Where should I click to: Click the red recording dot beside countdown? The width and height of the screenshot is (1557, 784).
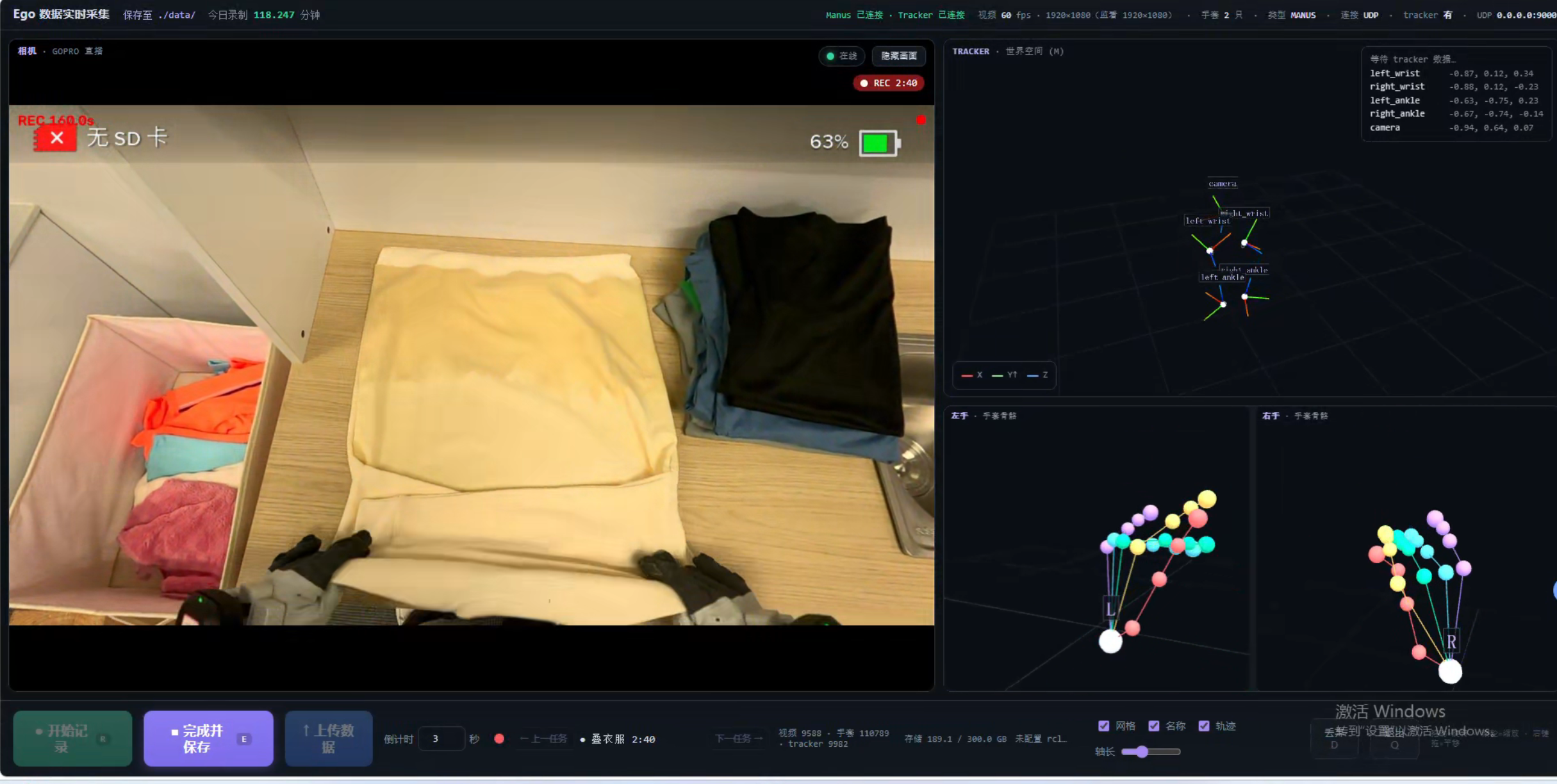pyautogui.click(x=499, y=739)
